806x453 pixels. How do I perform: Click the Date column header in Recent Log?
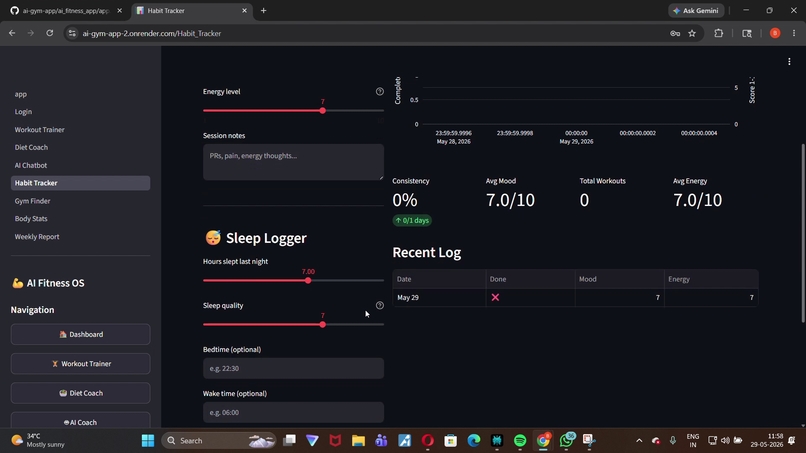439,279
